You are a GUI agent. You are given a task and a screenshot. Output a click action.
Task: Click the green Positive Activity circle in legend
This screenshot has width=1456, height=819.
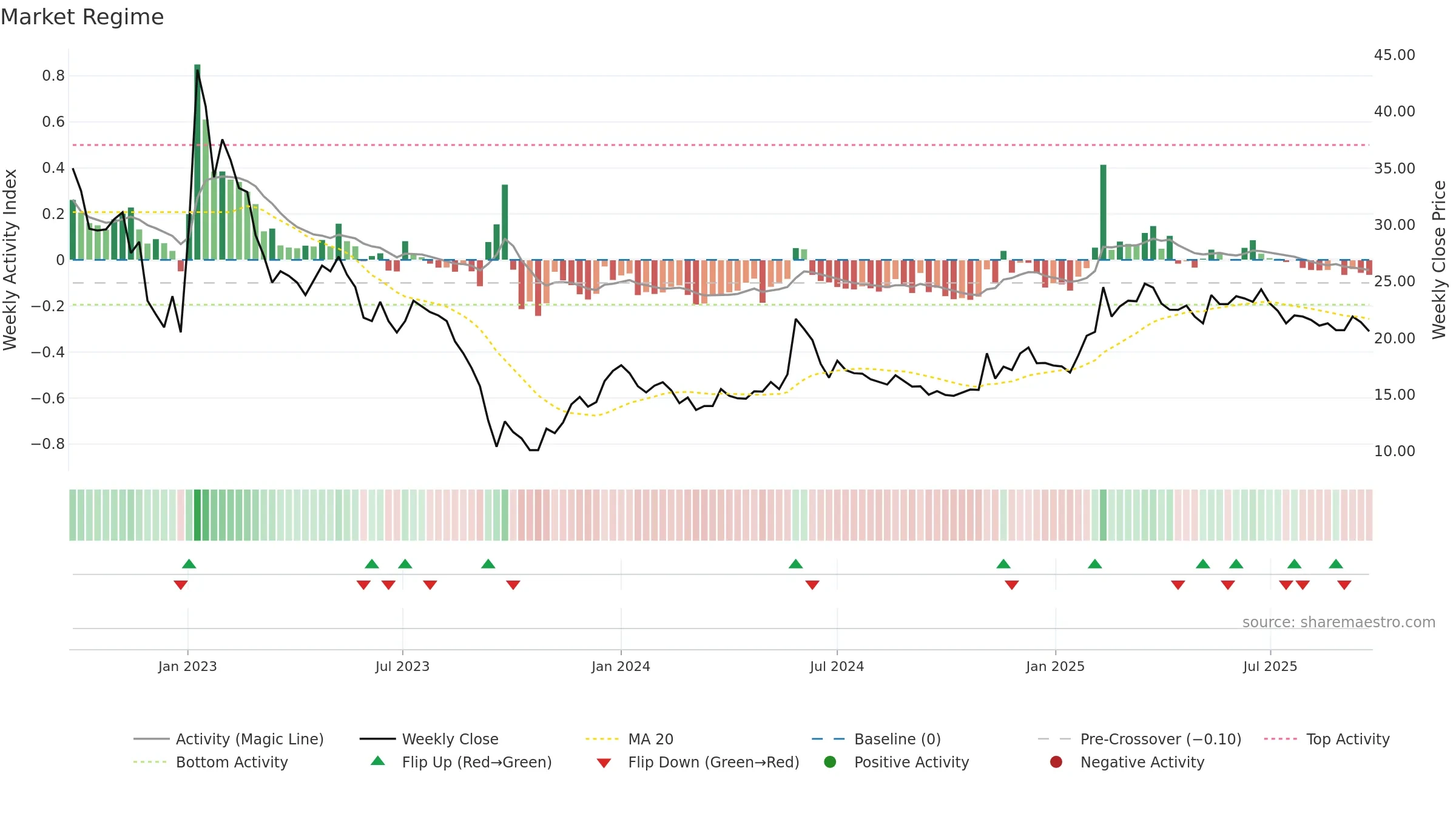coord(830,762)
